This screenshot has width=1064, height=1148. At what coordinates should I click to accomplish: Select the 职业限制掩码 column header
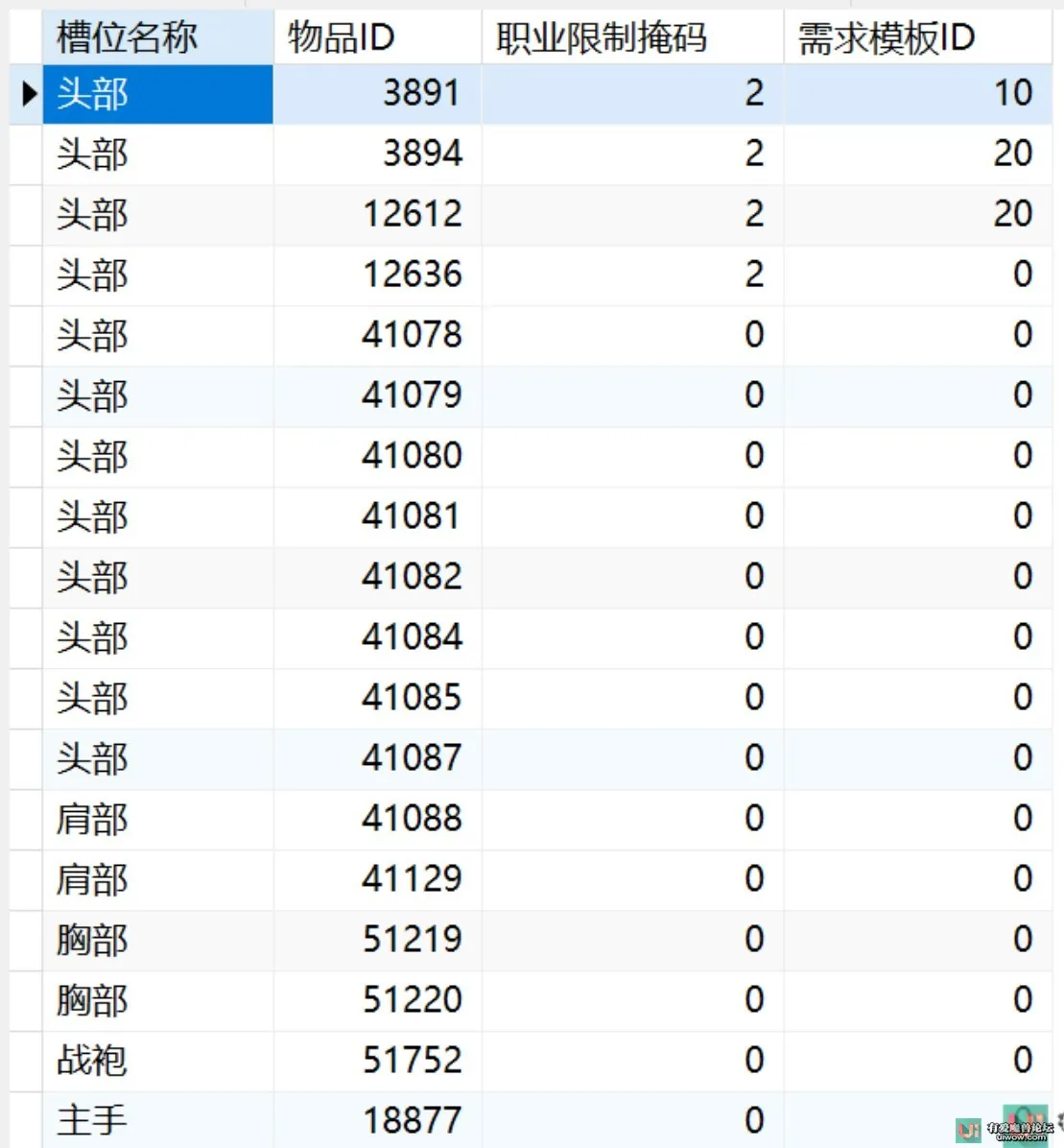(633, 37)
